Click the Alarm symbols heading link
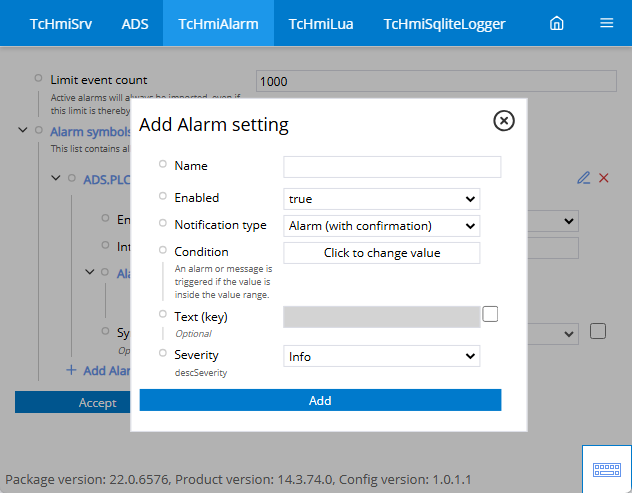This screenshot has height=493, width=632. coord(90,132)
